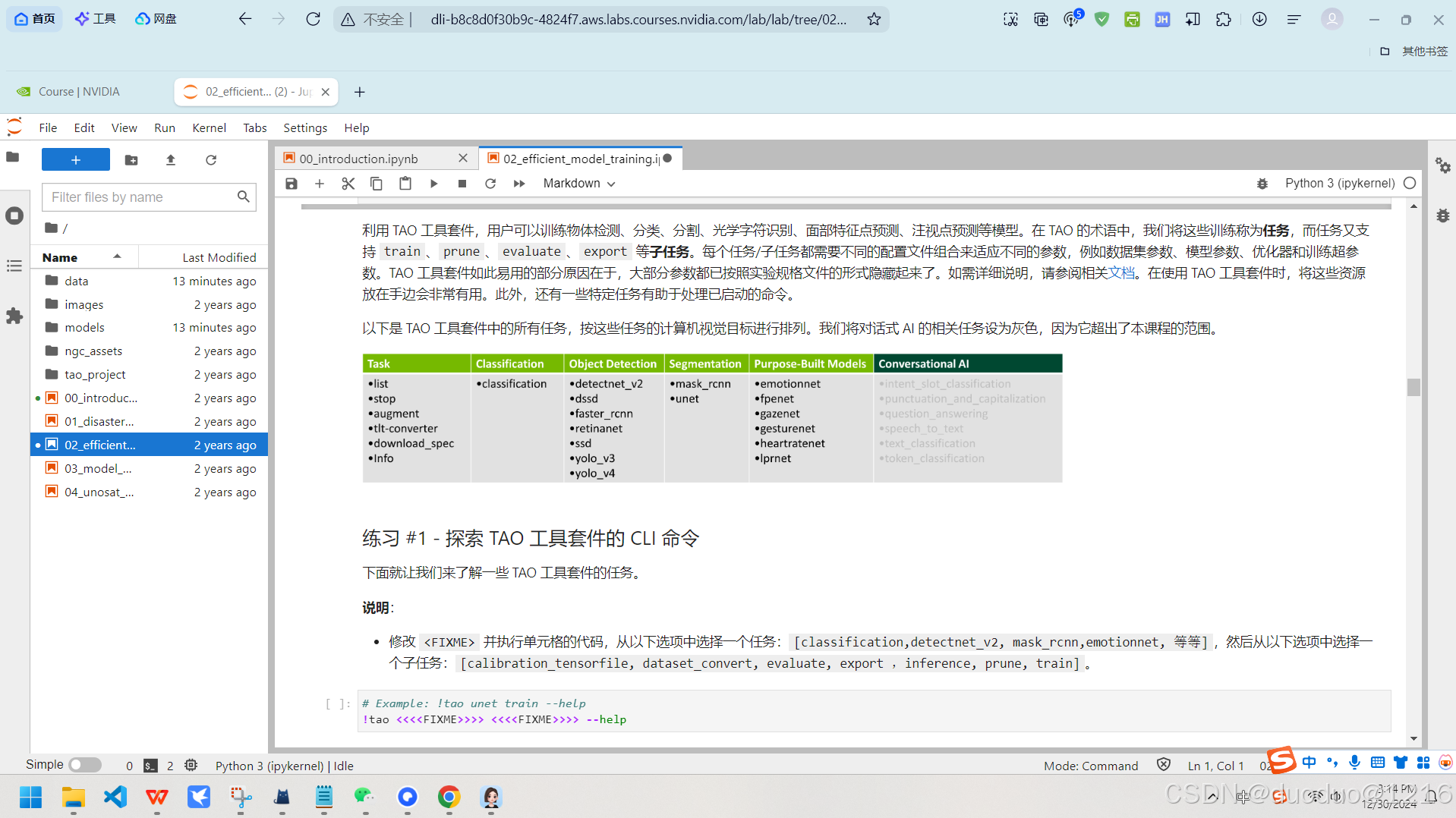
Task: Click the code cell with tao FIXME
Action: pos(874,712)
